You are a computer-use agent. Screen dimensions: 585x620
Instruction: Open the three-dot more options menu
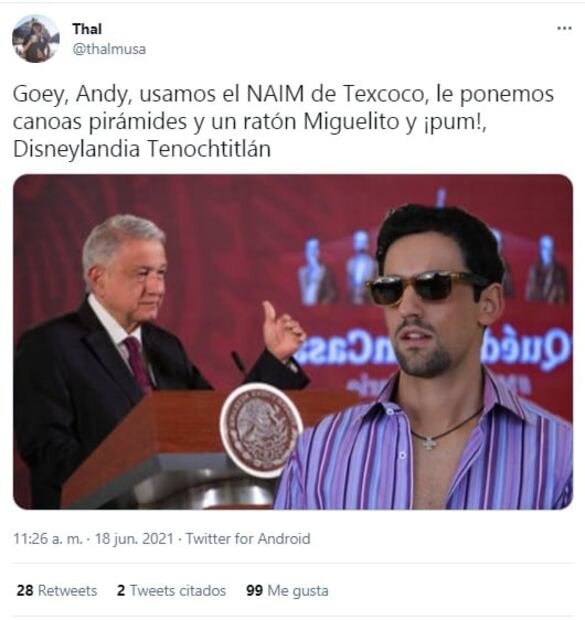pos(564,28)
